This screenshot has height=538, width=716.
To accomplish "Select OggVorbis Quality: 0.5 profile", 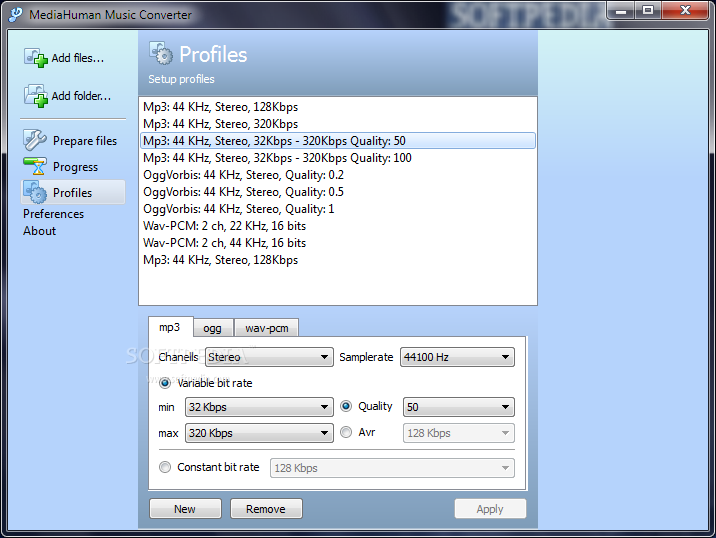I will tap(338, 192).
